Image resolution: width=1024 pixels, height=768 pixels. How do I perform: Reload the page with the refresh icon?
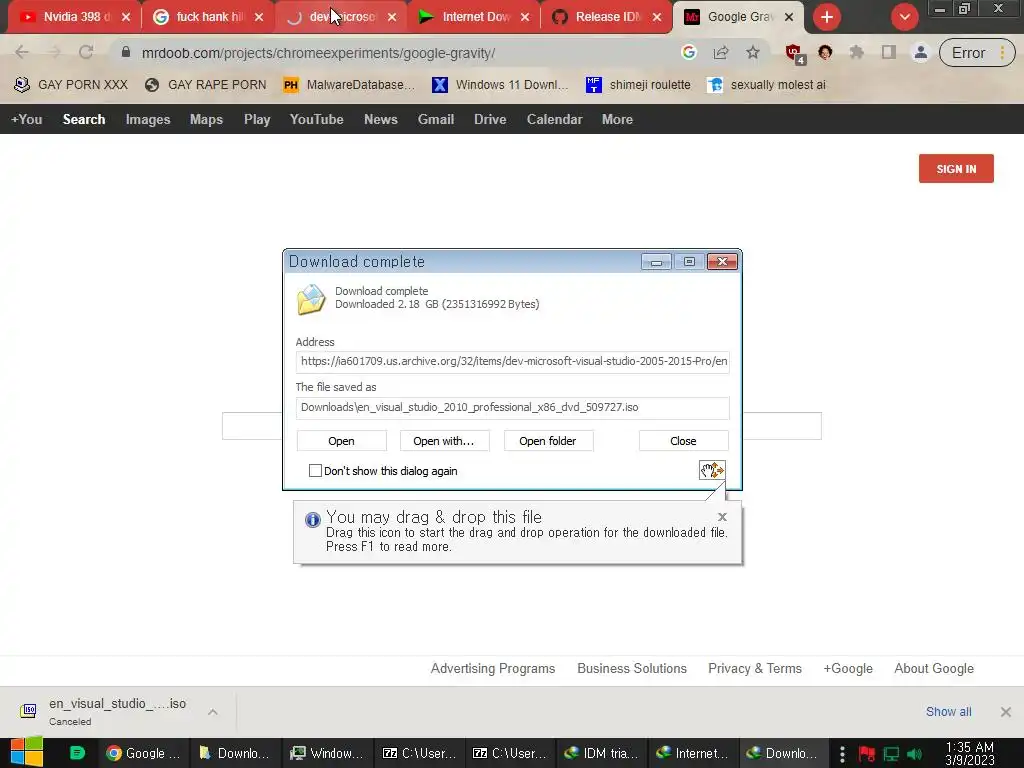(x=86, y=52)
